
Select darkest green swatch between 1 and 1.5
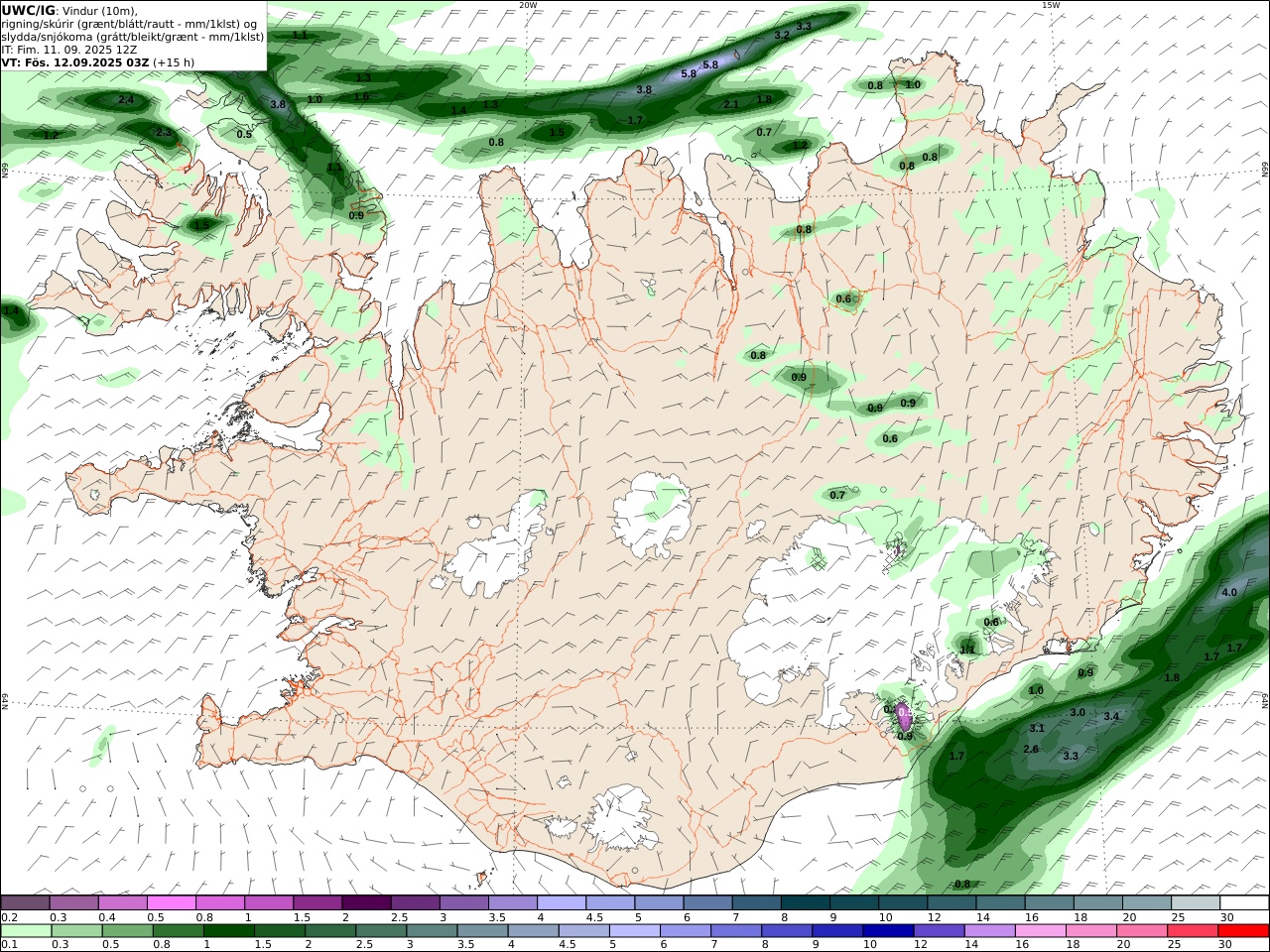229,931
